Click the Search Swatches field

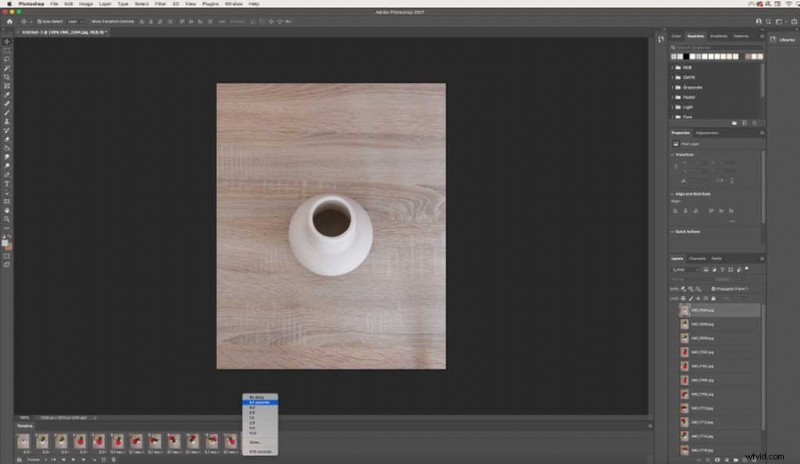(717, 47)
